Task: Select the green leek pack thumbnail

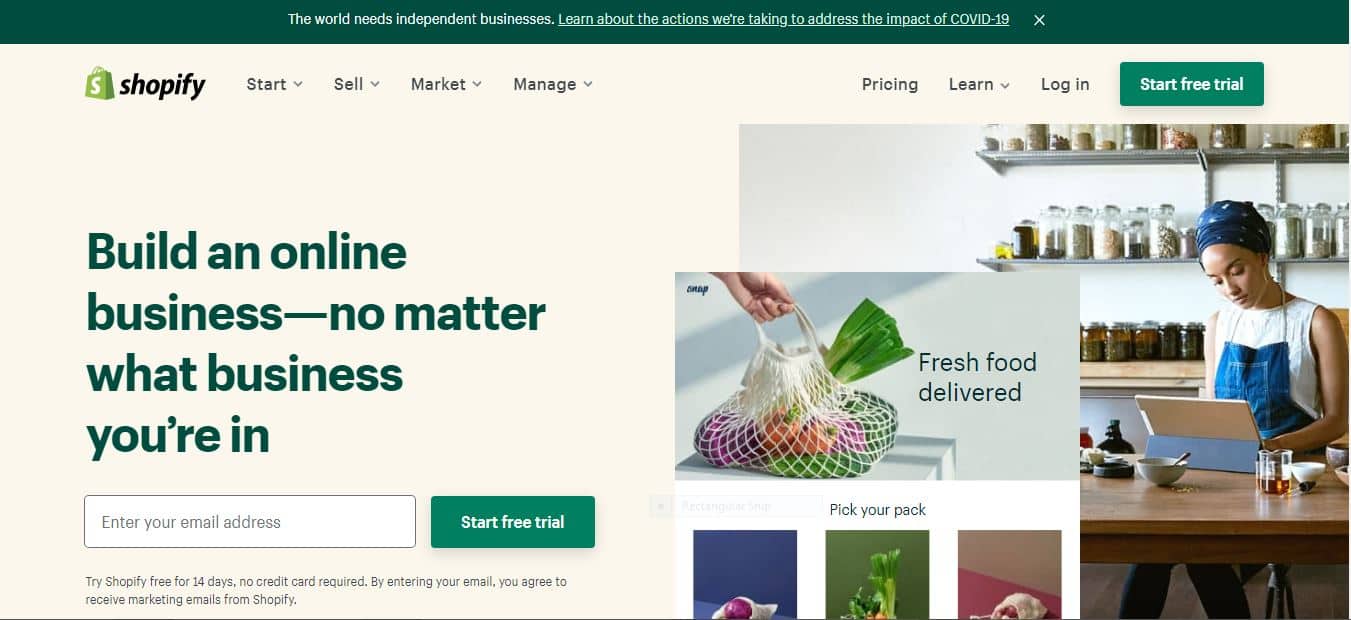Action: pyautogui.click(x=877, y=575)
